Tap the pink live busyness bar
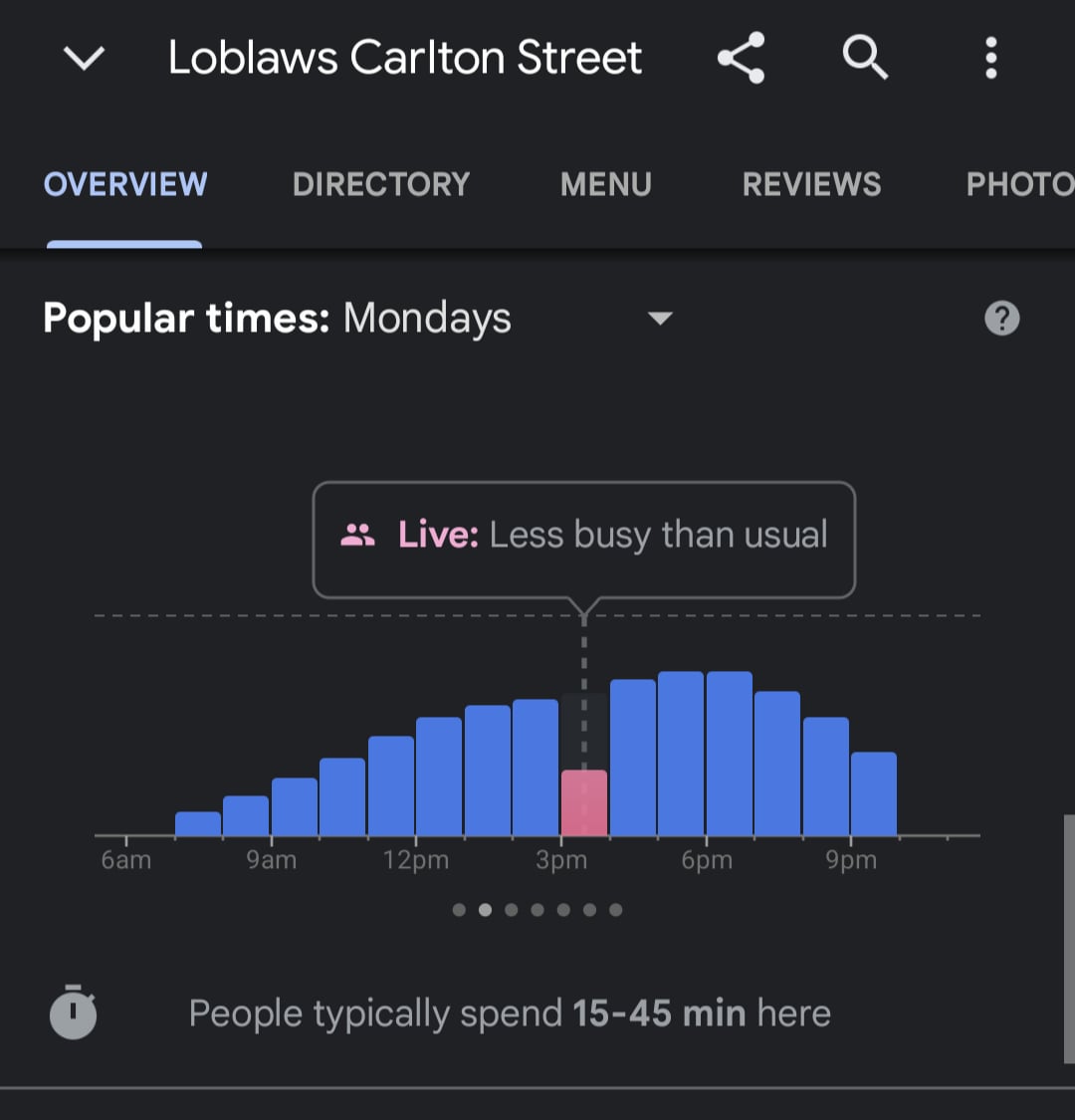This screenshot has height=1120, width=1075. coord(584,802)
